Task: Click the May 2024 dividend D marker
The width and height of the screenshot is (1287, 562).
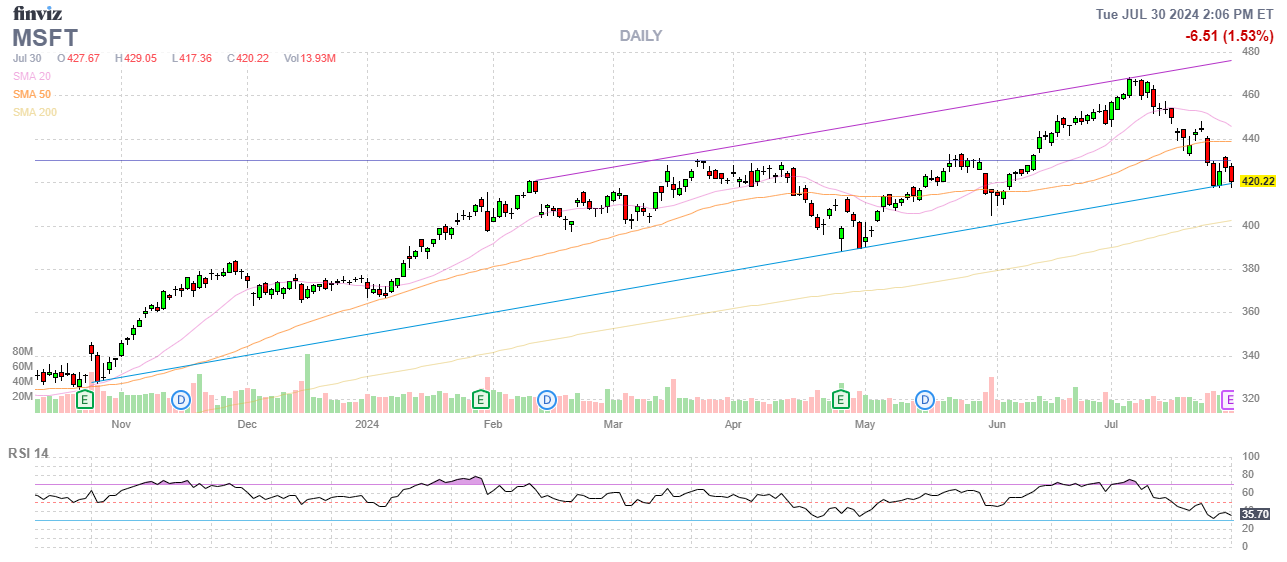Action: pyautogui.click(x=926, y=400)
